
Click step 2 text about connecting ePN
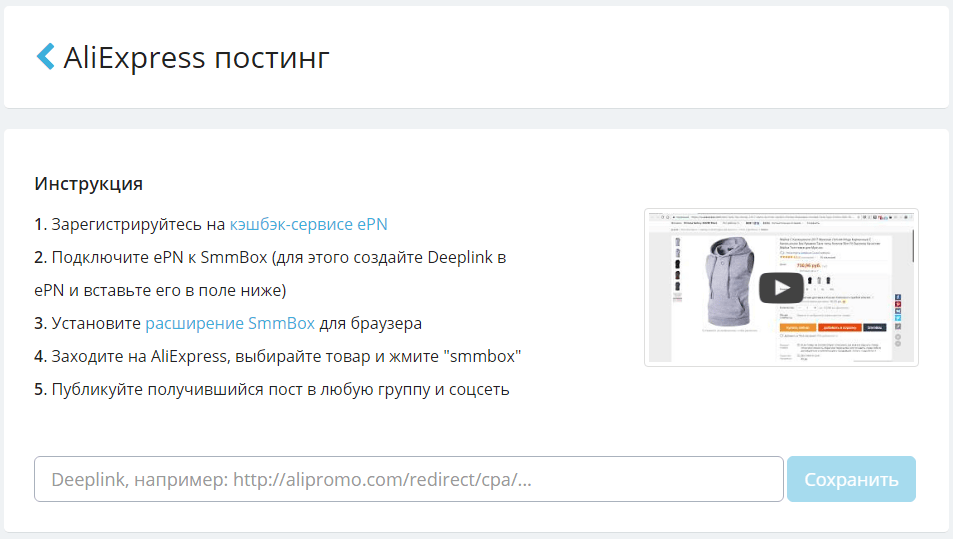[x=270, y=257]
